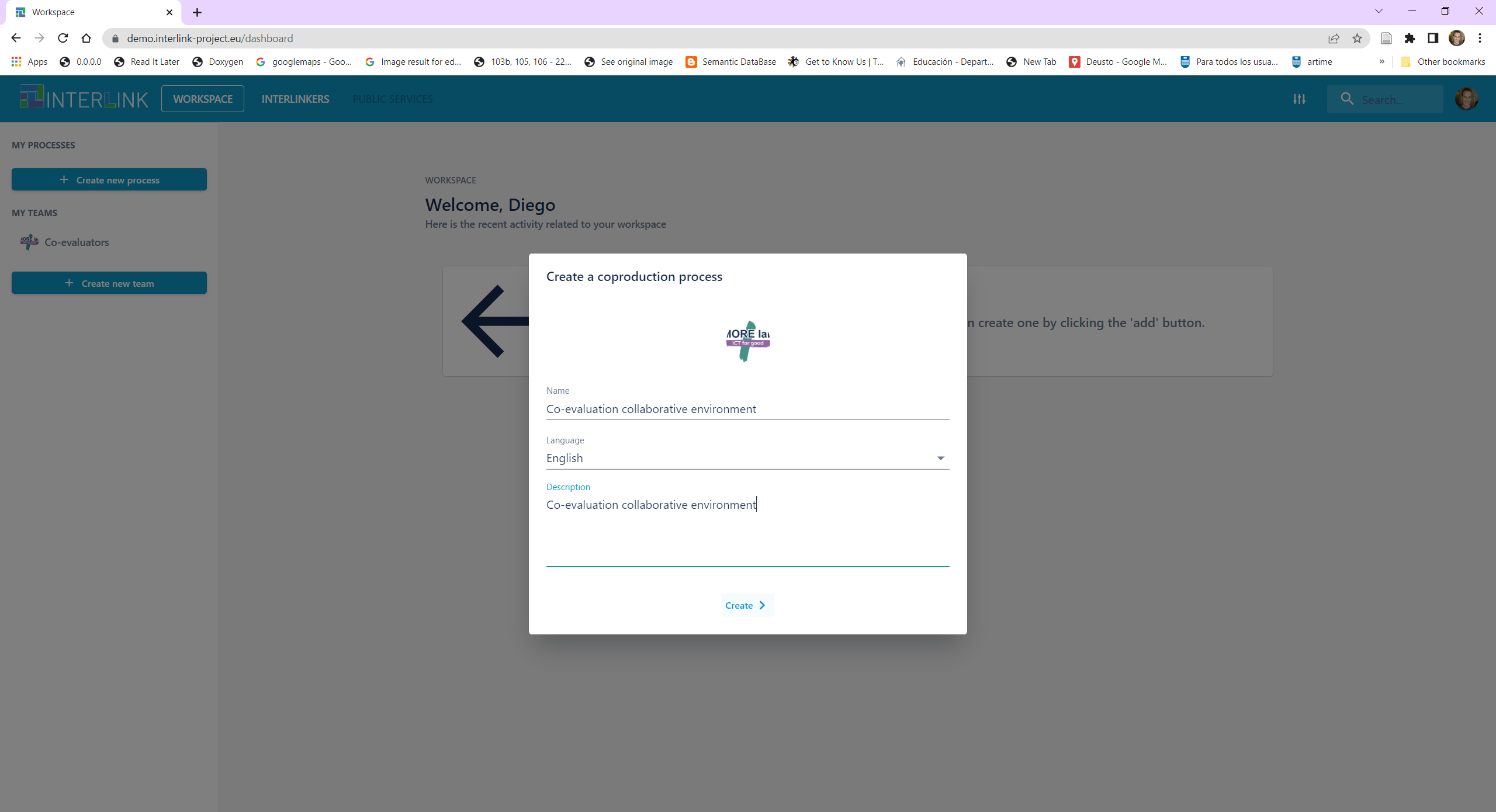Click the WORKSPACE navigation tab
1496x812 pixels.
coord(202,99)
